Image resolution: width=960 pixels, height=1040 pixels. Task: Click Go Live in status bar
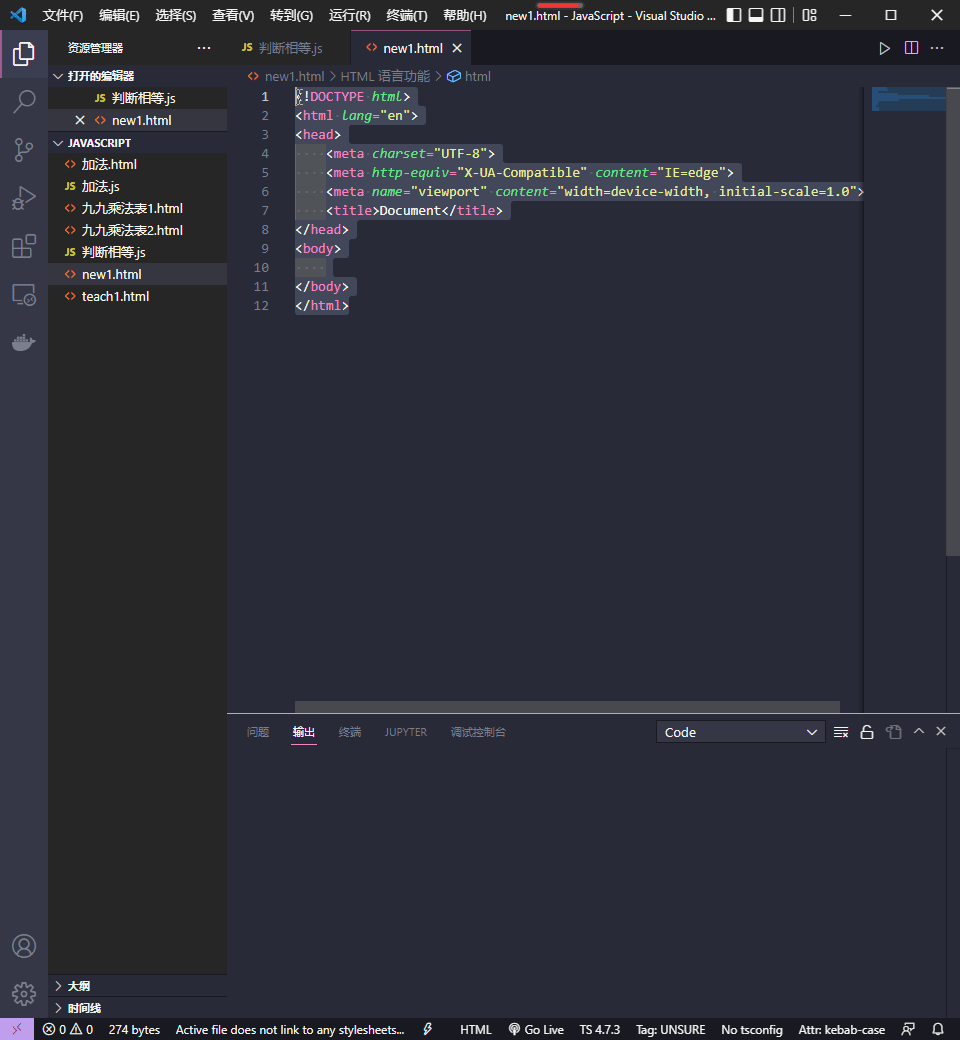click(x=536, y=1029)
